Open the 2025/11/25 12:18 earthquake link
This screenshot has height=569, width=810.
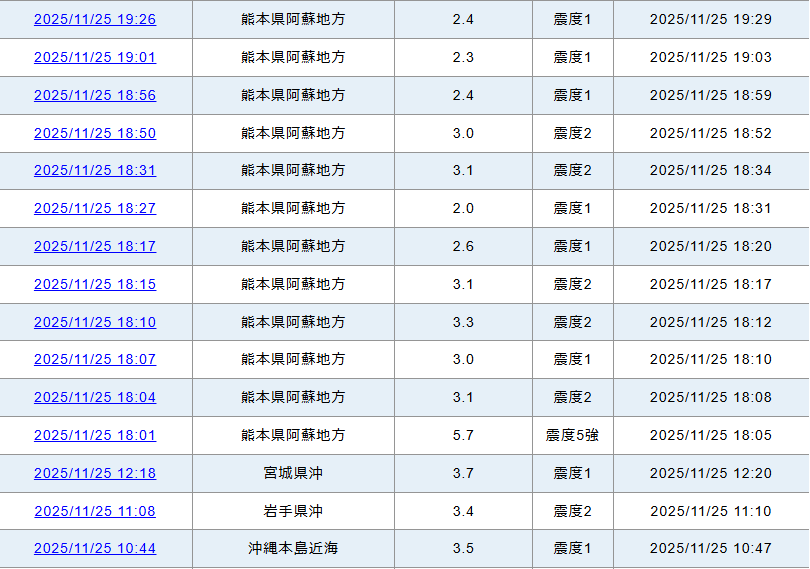coord(95,473)
